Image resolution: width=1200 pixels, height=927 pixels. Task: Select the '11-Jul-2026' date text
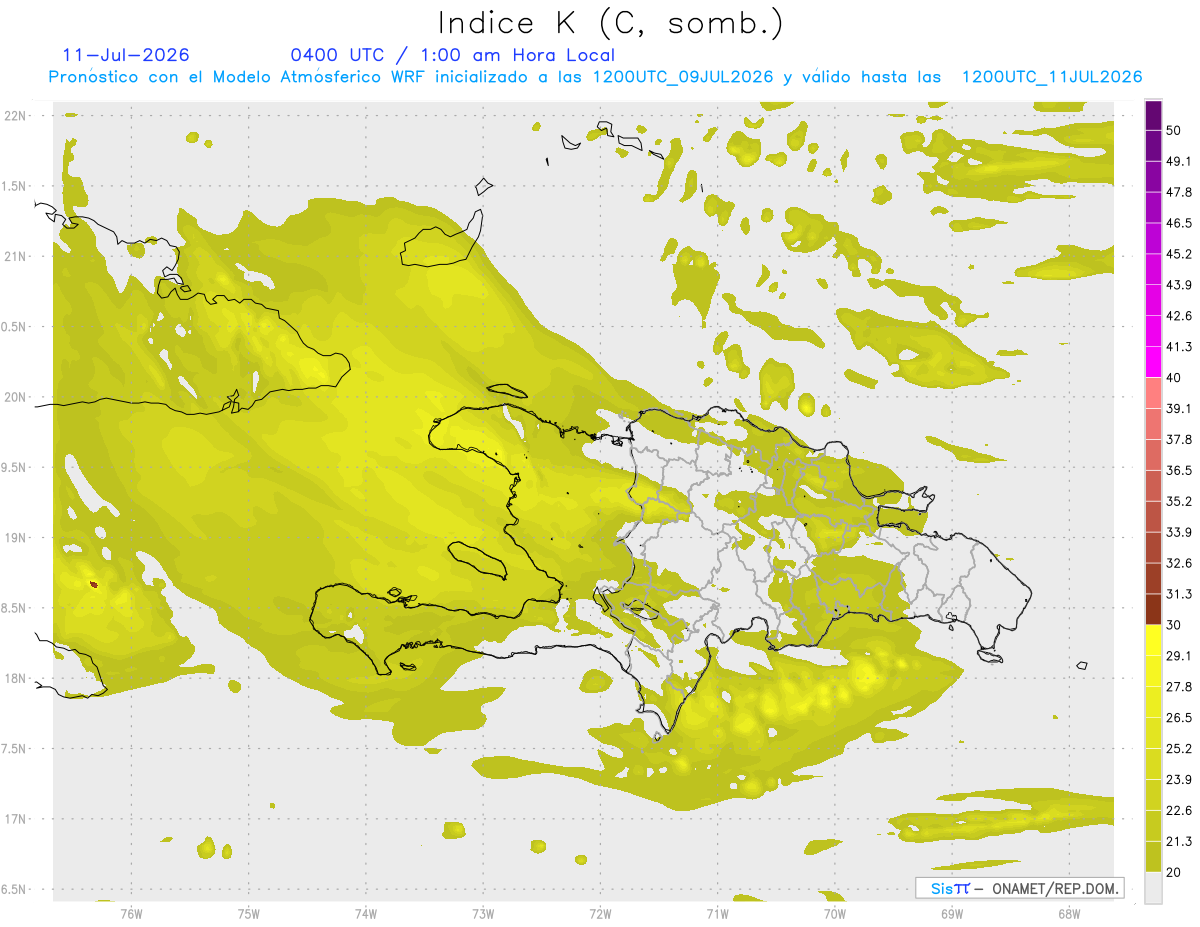126,55
